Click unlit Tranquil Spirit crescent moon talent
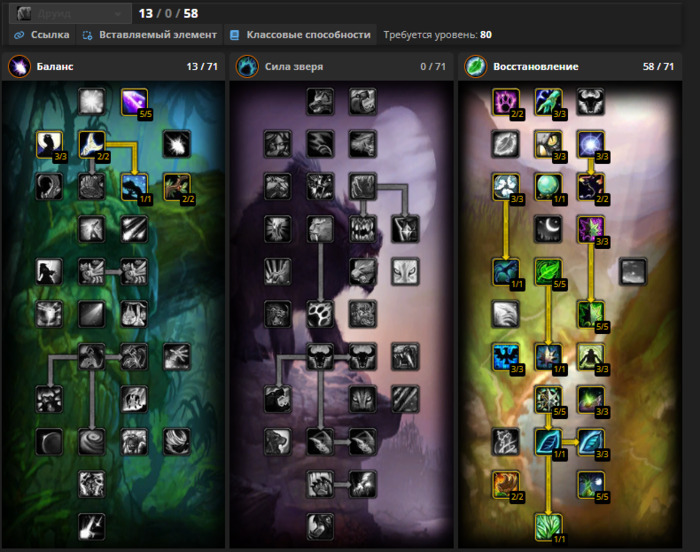Screen dimensions: 700x552 point(548,229)
